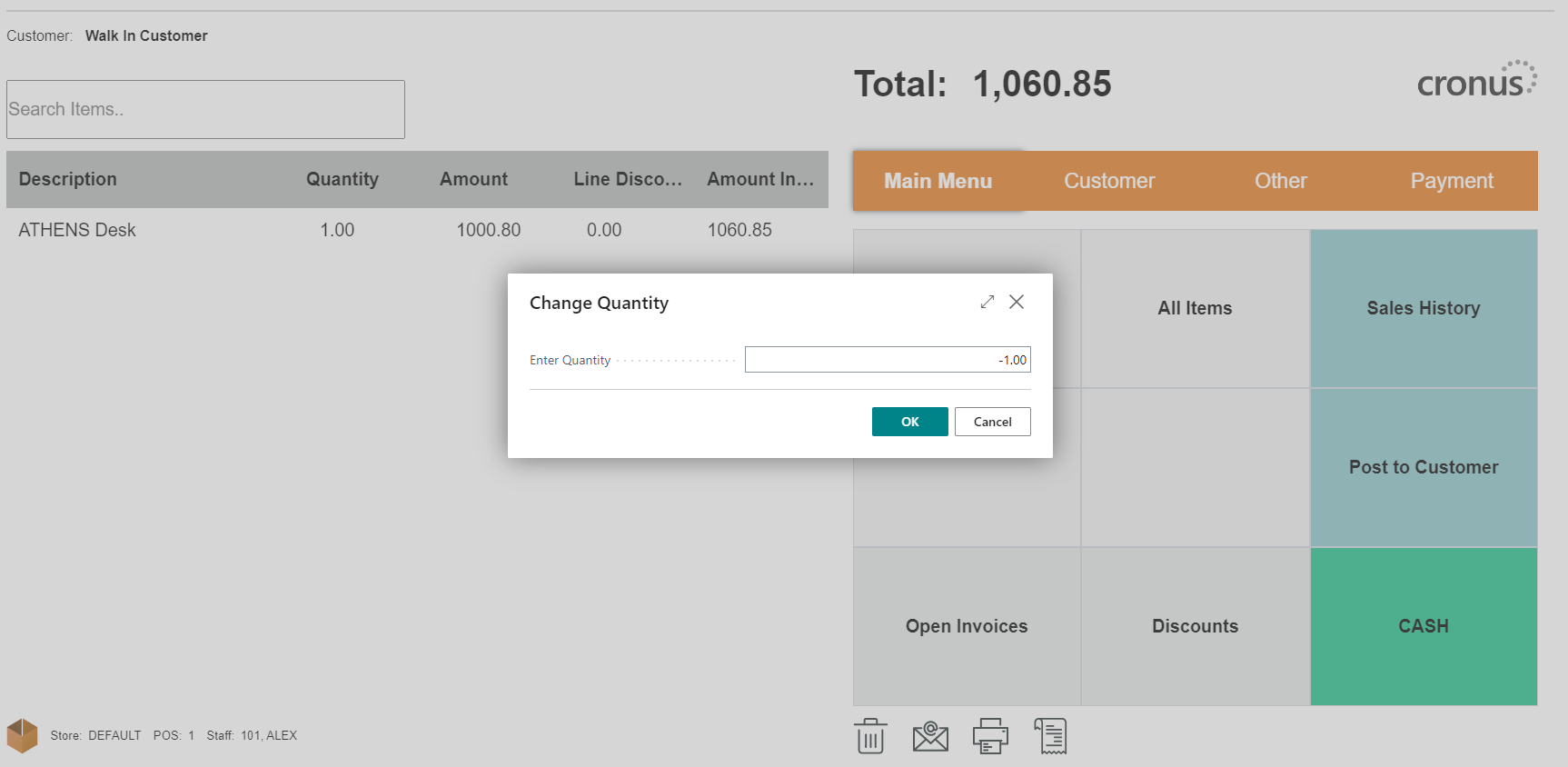Viewport: 1568px width, 767px height.
Task: Confirm quantity with OK button
Action: point(909,422)
